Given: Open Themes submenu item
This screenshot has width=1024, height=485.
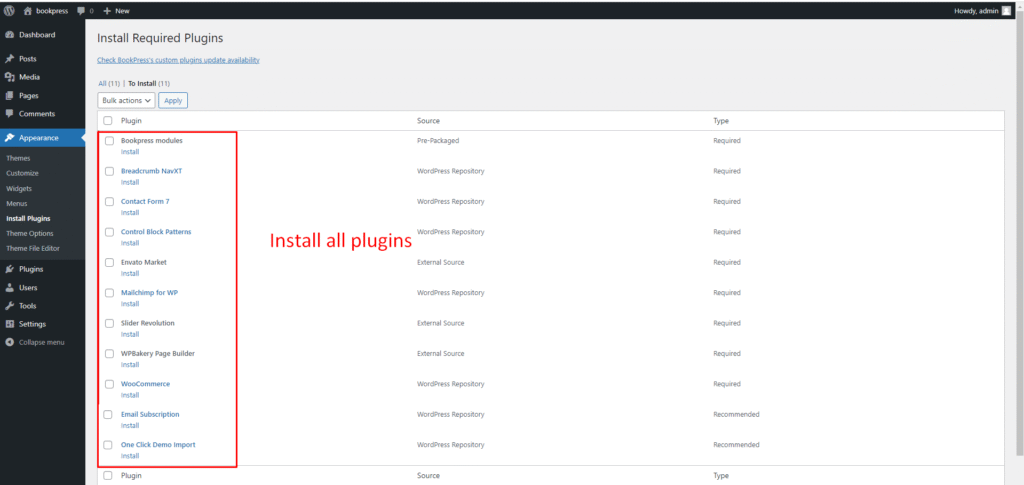Looking at the screenshot, I should pyautogui.click(x=18, y=159).
